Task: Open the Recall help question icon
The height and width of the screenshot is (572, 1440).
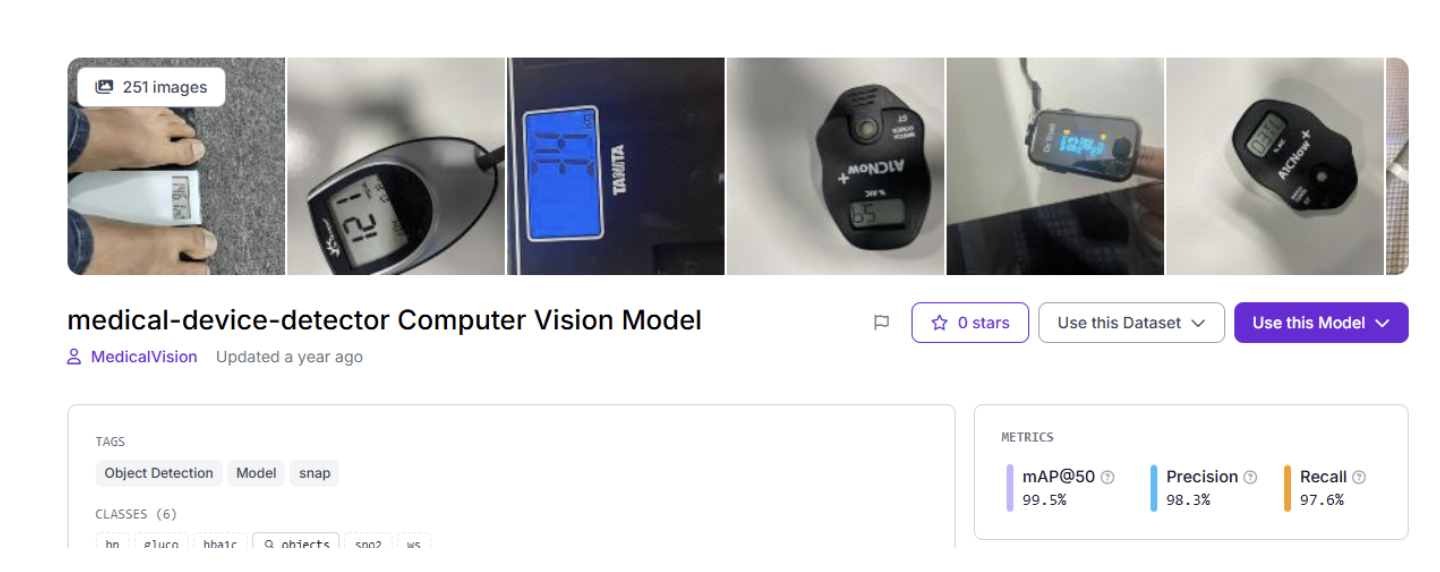Action: (x=1359, y=478)
